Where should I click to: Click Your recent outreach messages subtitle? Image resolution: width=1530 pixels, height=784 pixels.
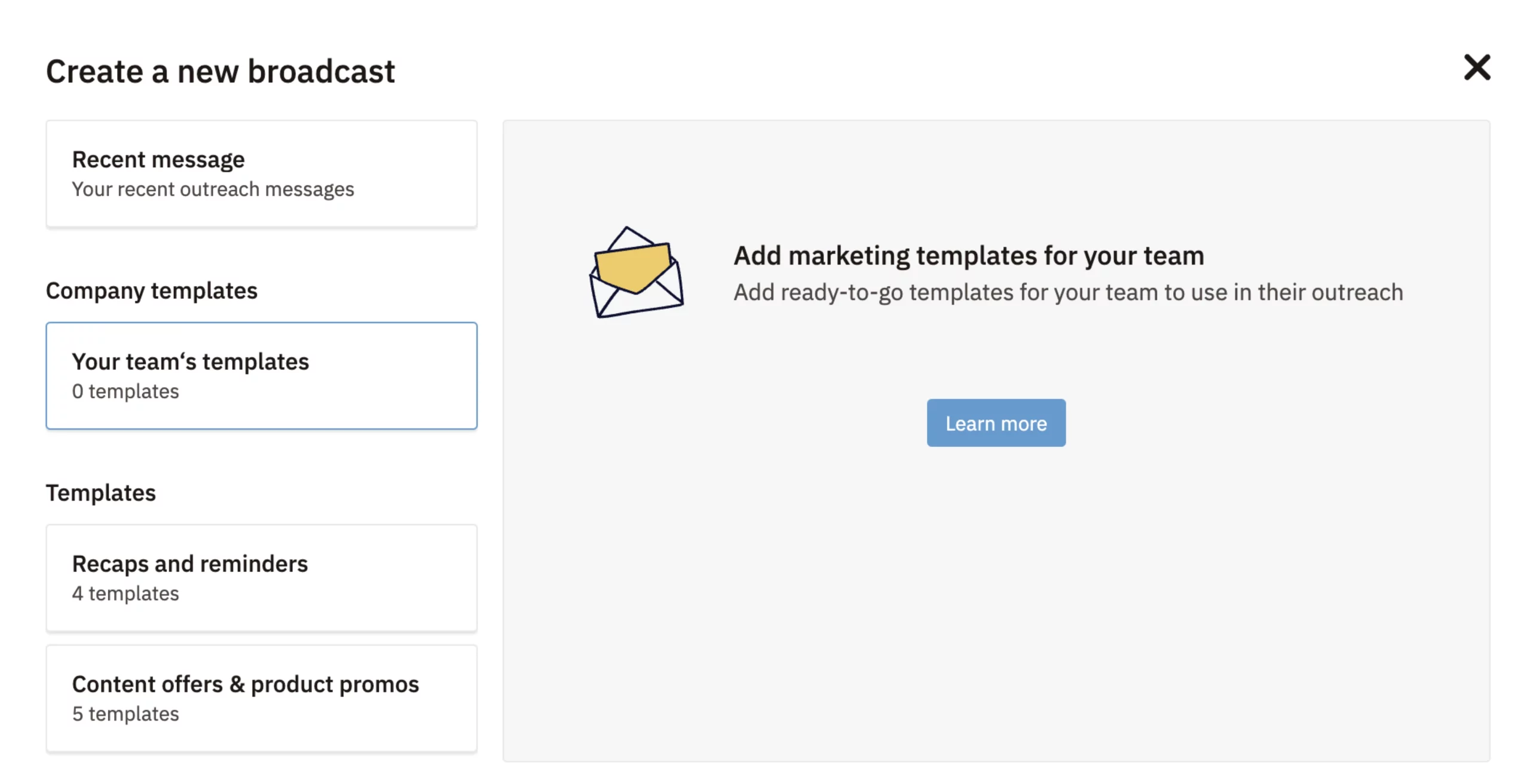[213, 189]
